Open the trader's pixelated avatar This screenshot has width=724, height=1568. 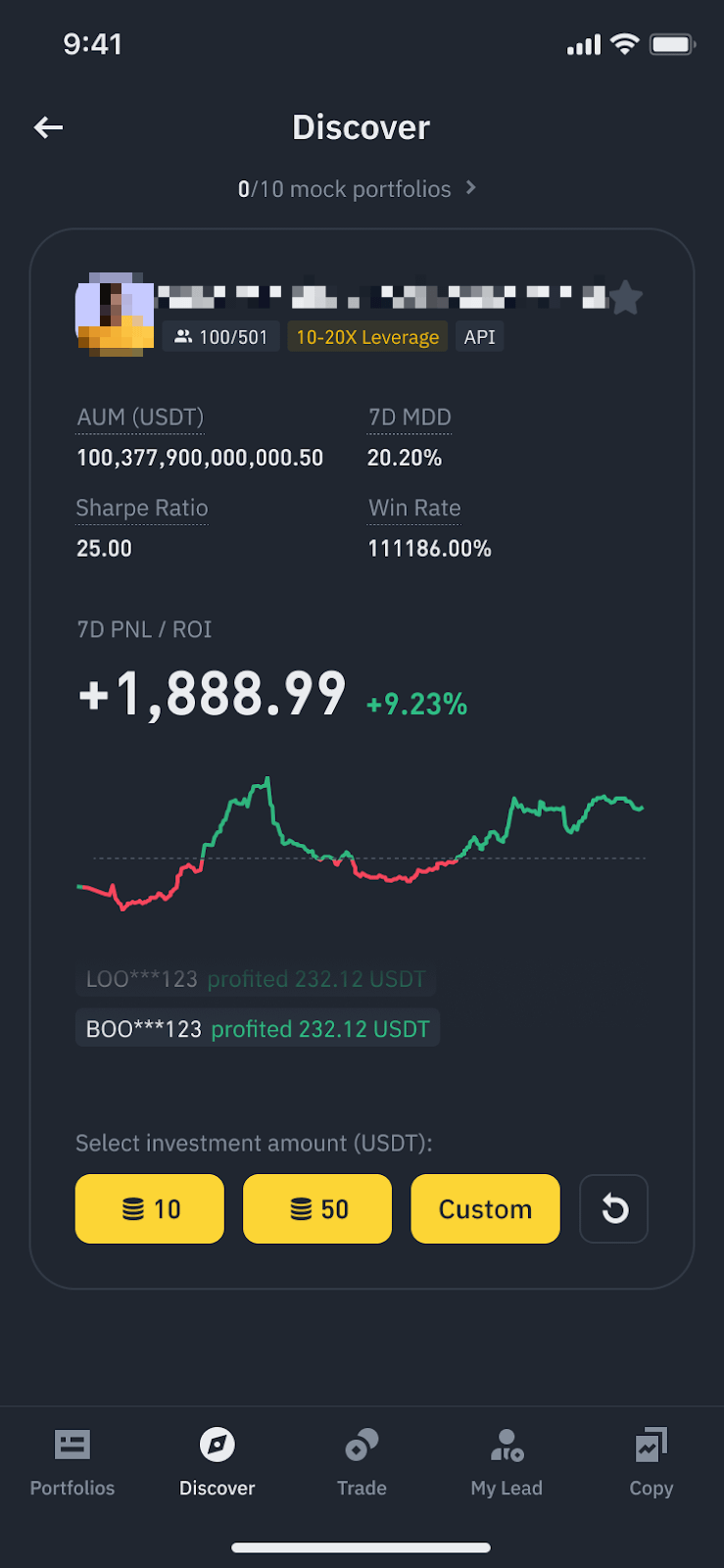115,315
